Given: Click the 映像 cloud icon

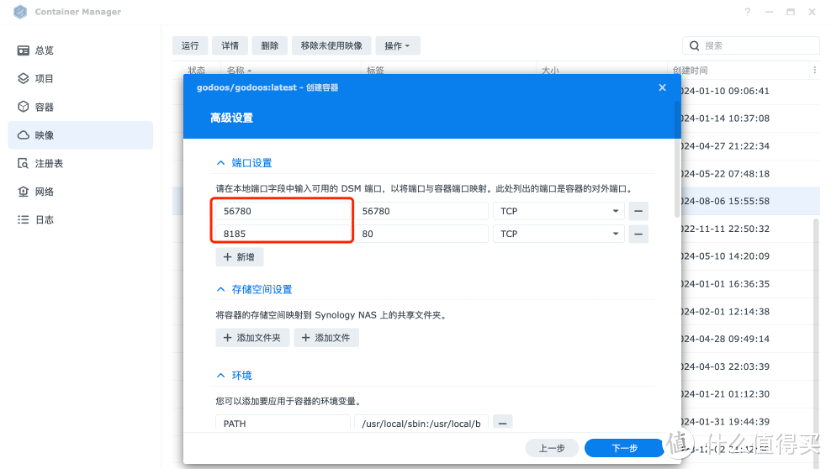Looking at the screenshot, I should pos(23,135).
